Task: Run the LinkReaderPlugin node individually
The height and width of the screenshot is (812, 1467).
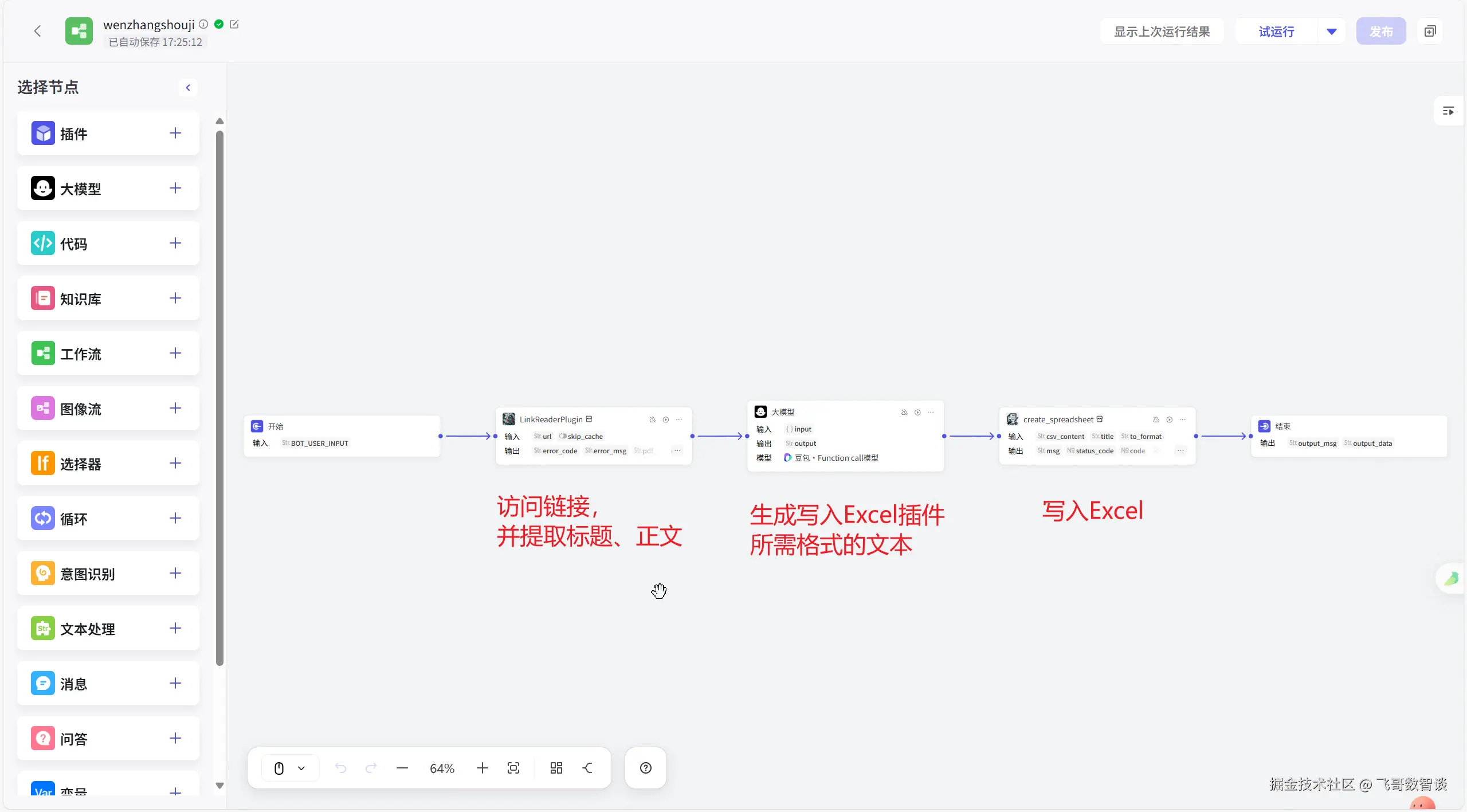Action: pos(665,419)
